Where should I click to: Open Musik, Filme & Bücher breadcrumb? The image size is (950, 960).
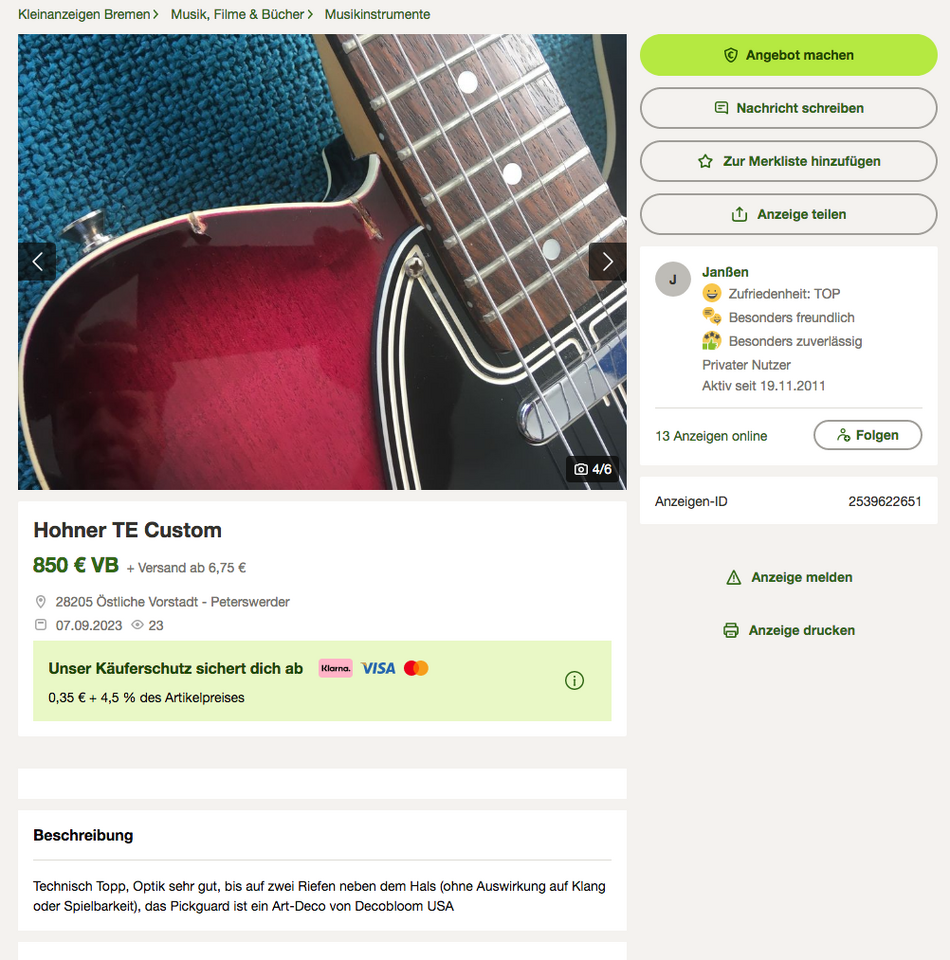[237, 14]
